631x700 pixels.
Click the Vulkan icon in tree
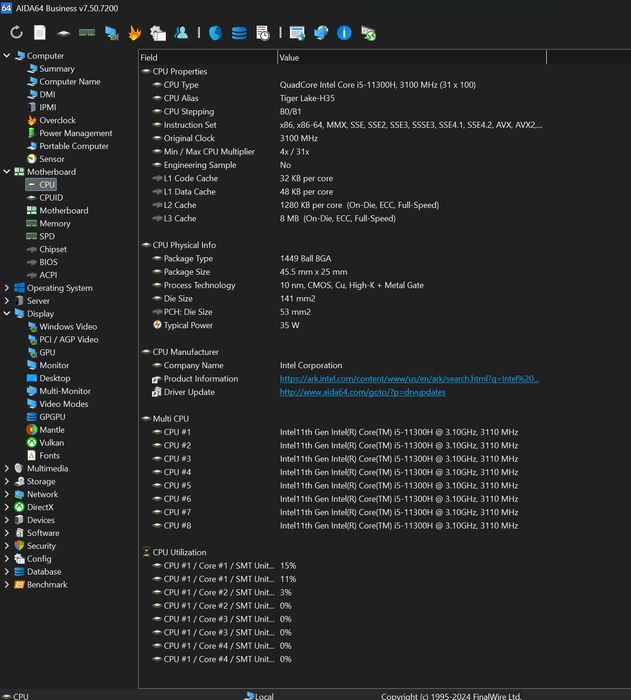point(32,442)
